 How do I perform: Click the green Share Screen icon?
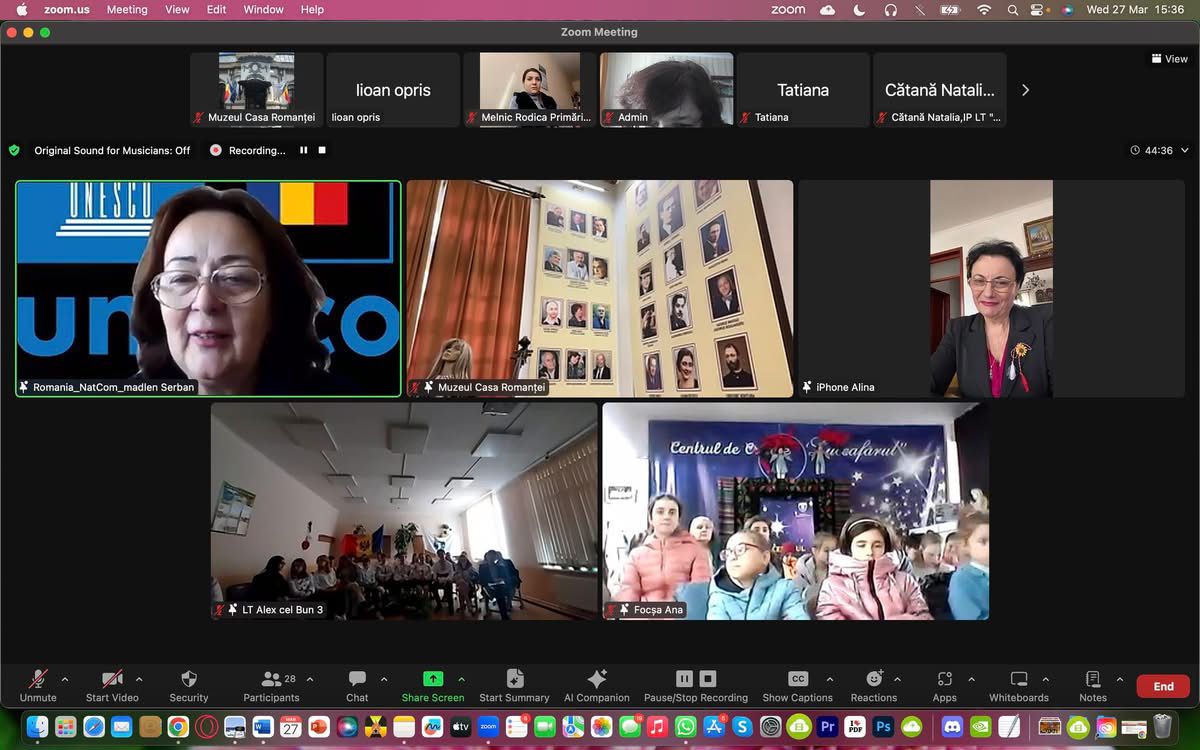coord(432,679)
